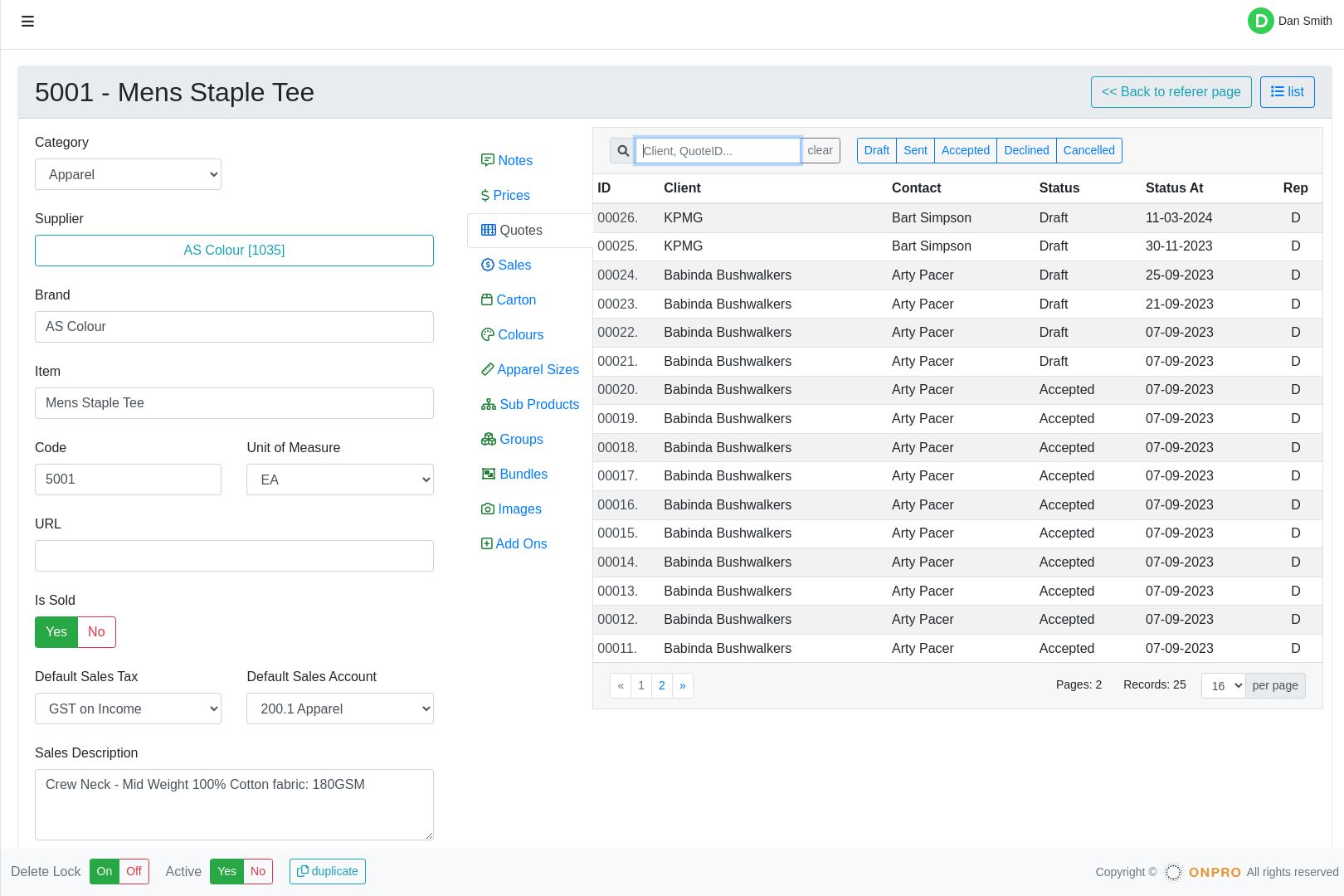Viewport: 1344px width, 896px height.
Task: Open quote 00025. row
Action: click(x=957, y=246)
